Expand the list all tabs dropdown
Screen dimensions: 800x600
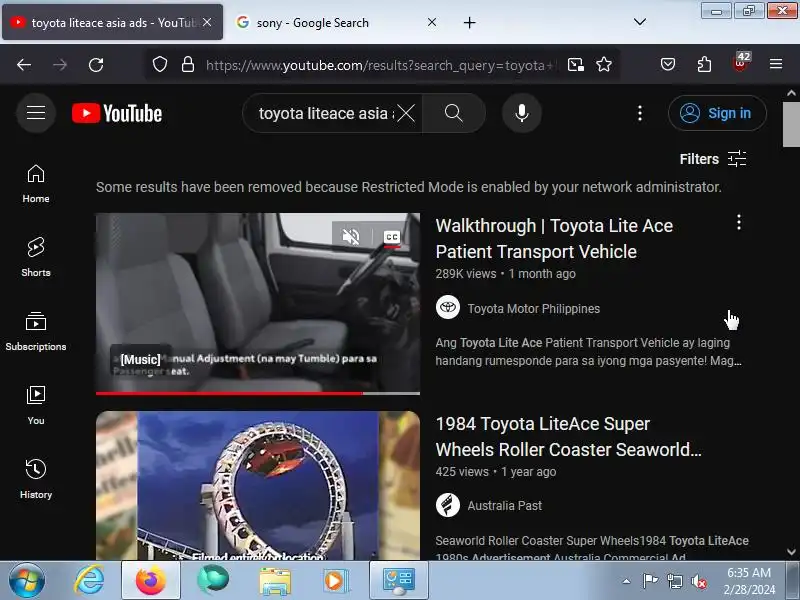(x=639, y=22)
